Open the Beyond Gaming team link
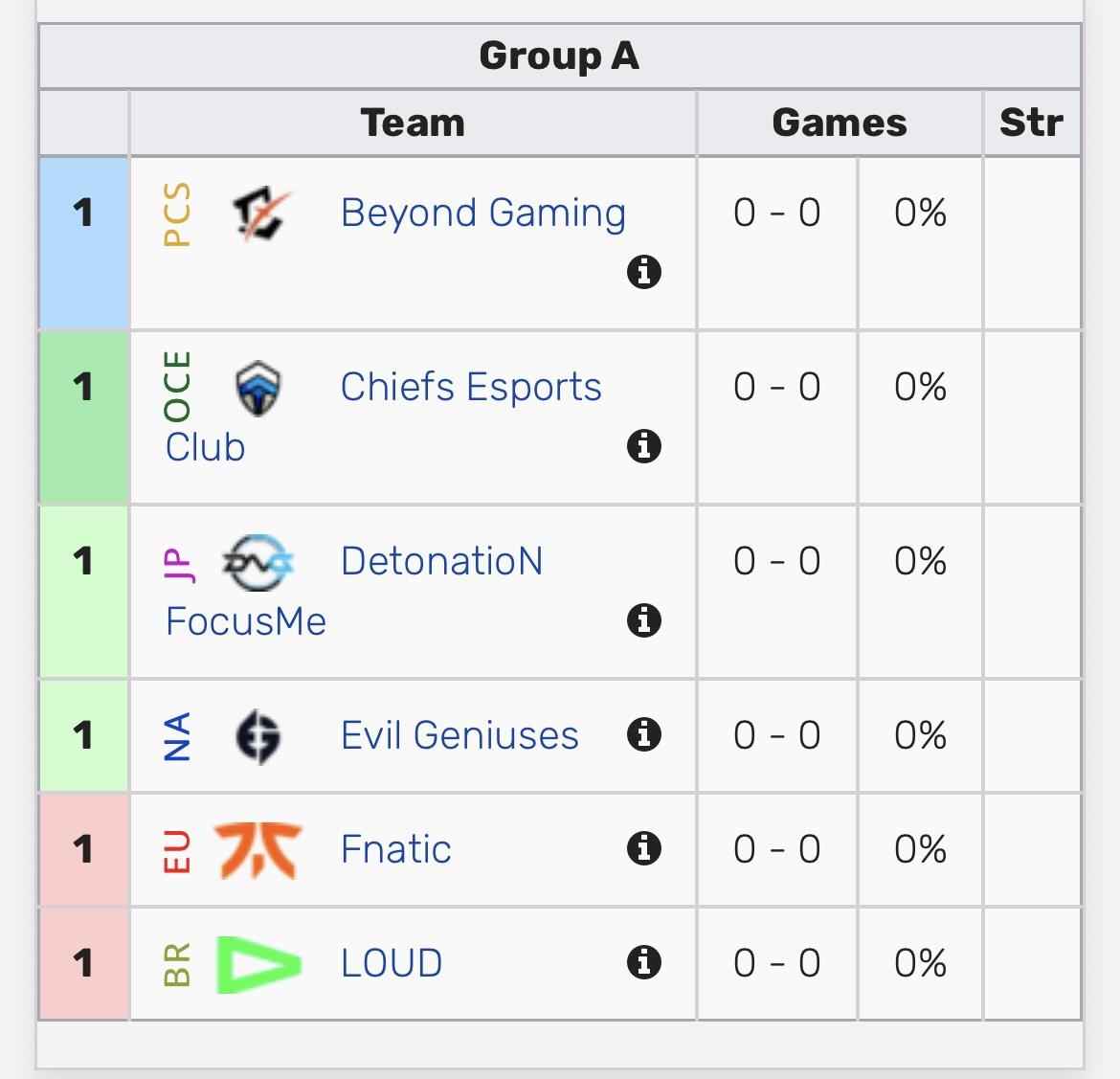This screenshot has width=1120, height=1079. point(482,214)
